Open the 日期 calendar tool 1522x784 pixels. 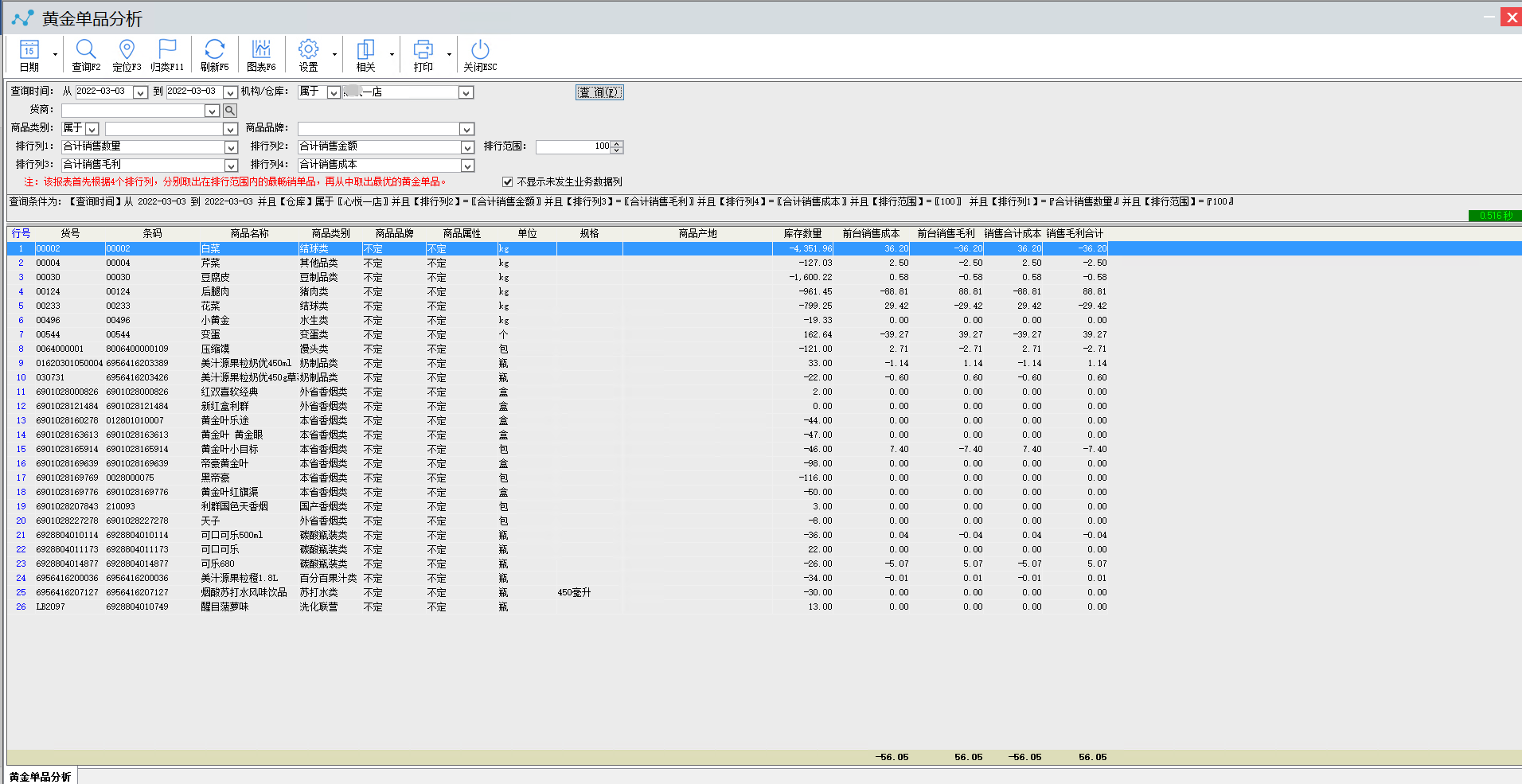tap(29, 54)
